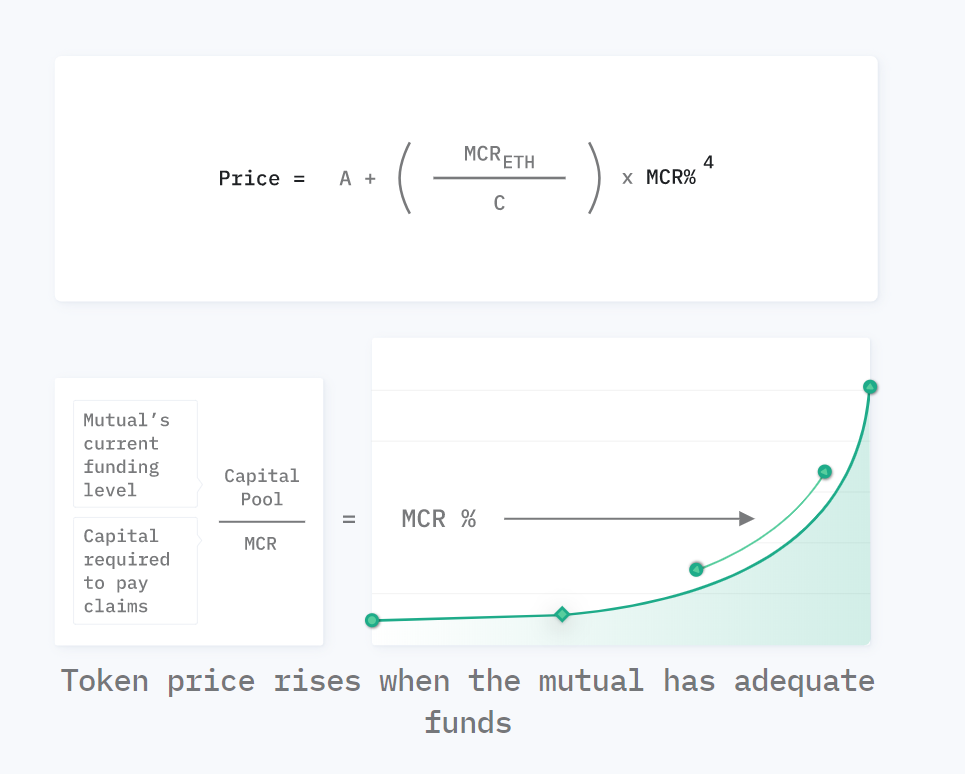The height and width of the screenshot is (774, 965).
Task: Click the 'Token price rises' caption
Action: [x=468, y=701]
